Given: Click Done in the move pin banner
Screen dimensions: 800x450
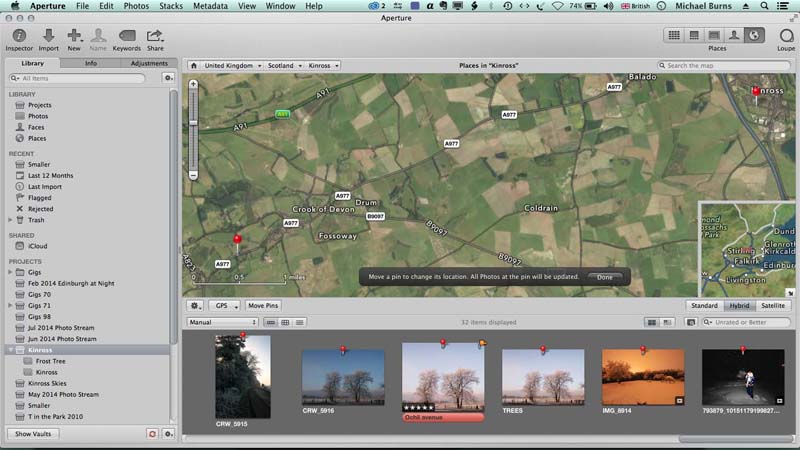Looking at the screenshot, I should click(605, 277).
